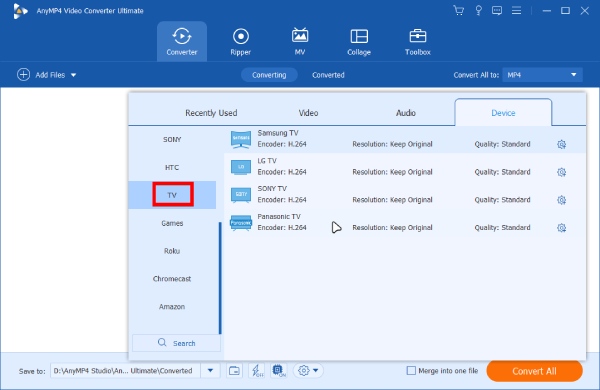Viewport: 600px width, 390px height.
Task: Choose the Samsung TV profile name
Action: (x=278, y=133)
